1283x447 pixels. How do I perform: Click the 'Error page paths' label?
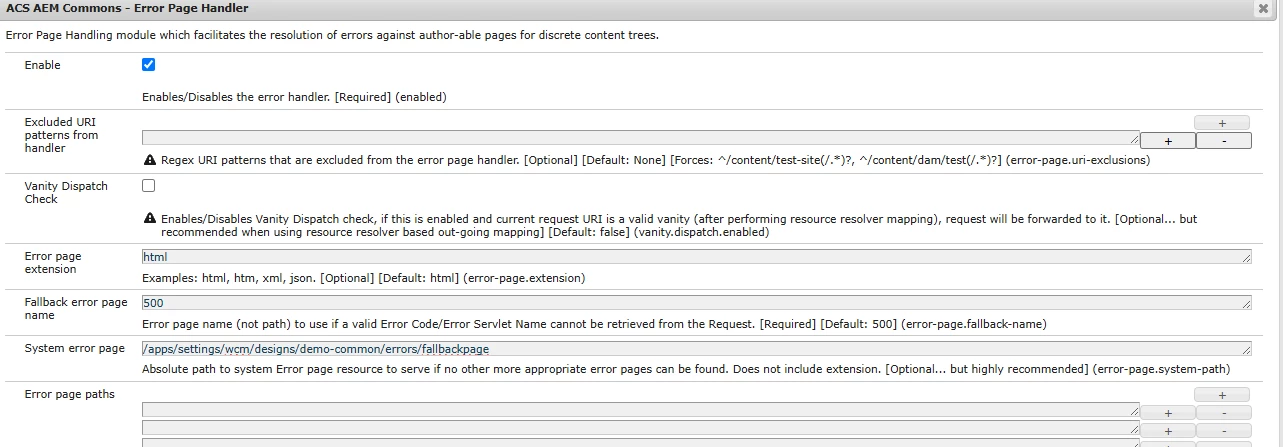pyautogui.click(x=70, y=394)
